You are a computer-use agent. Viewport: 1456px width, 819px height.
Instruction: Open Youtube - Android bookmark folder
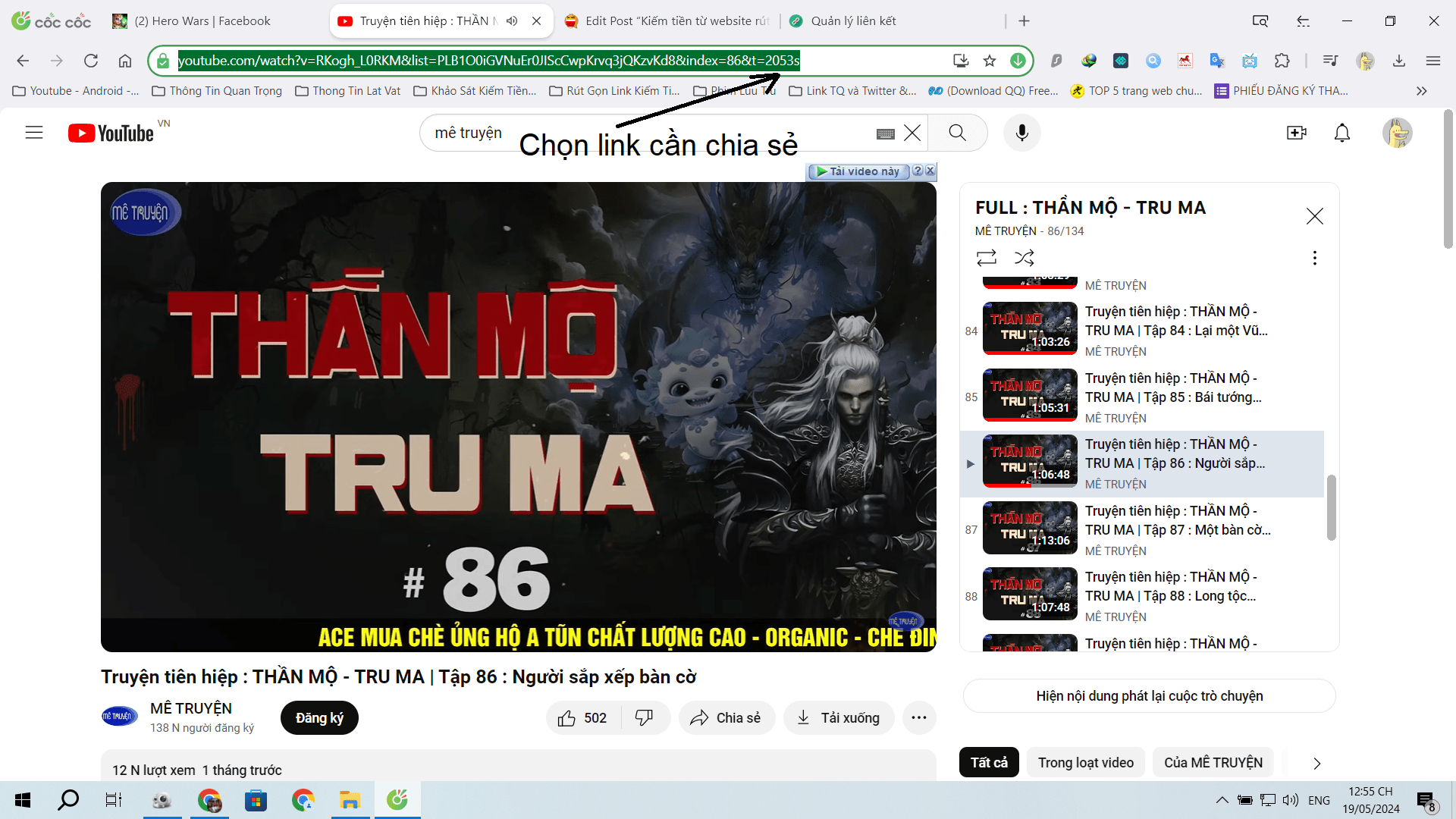coord(76,91)
